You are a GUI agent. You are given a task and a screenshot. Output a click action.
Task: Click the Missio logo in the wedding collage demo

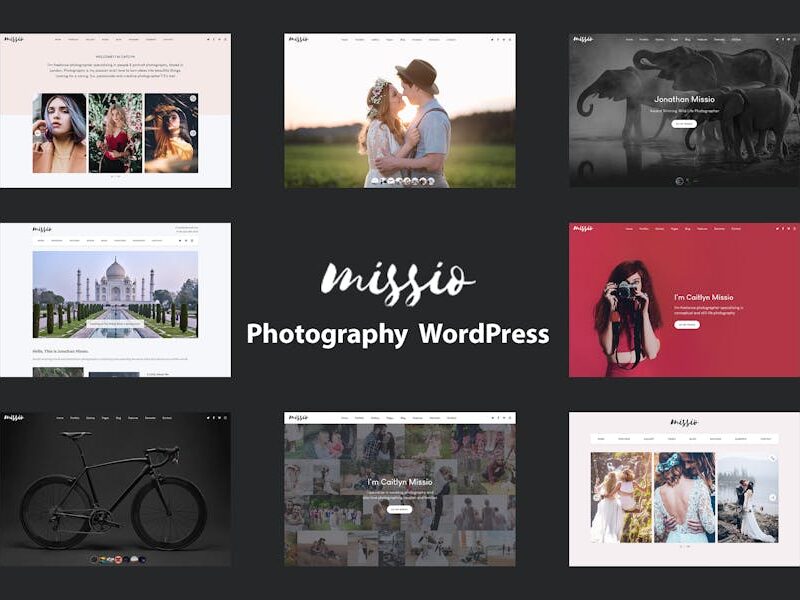coord(298,418)
